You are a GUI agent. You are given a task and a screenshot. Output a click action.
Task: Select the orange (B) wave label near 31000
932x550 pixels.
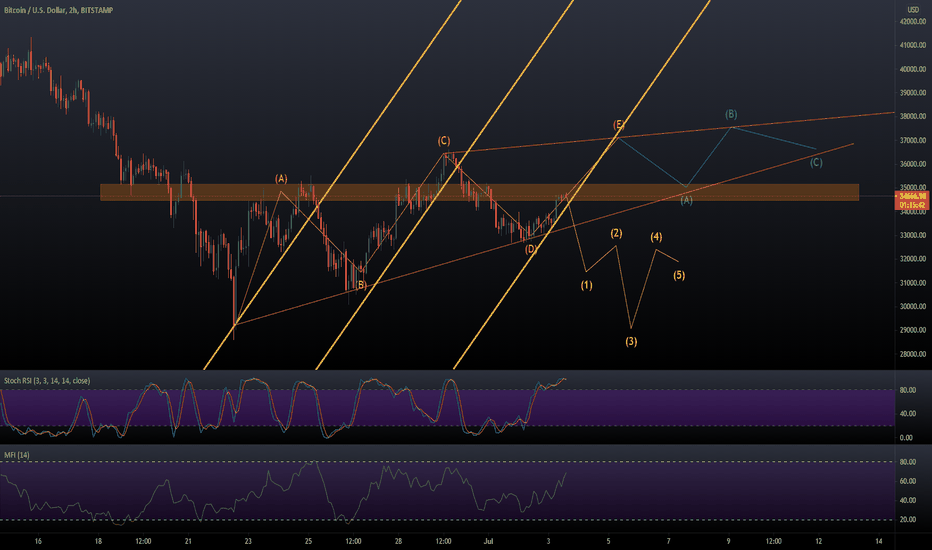click(x=361, y=285)
